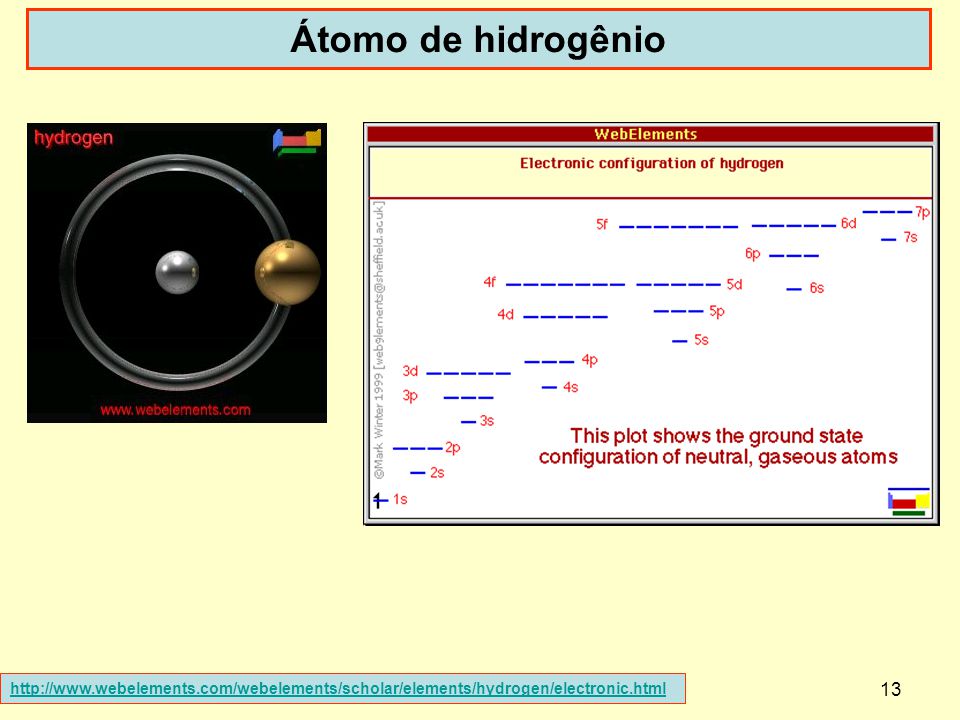This screenshot has height=720, width=960.
Task: Click the '1s' orbital label
Action: pos(400,500)
